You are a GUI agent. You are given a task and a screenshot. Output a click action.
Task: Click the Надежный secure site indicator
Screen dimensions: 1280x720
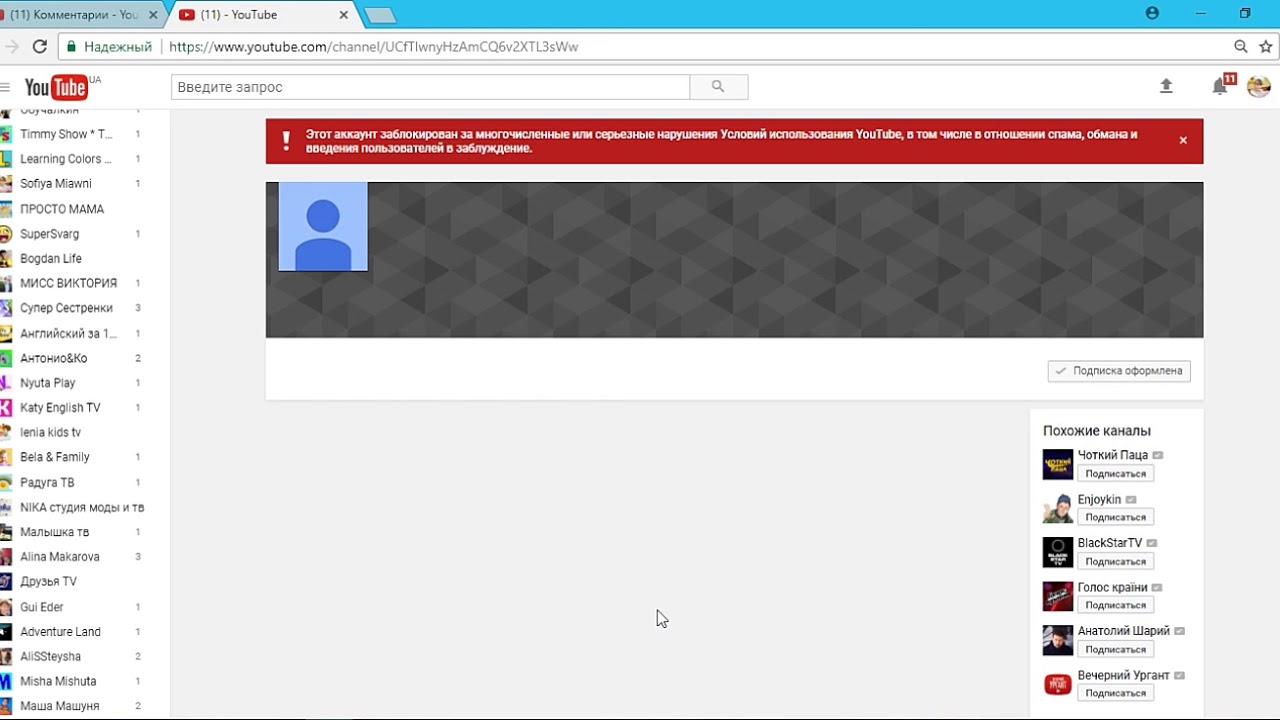coord(109,46)
